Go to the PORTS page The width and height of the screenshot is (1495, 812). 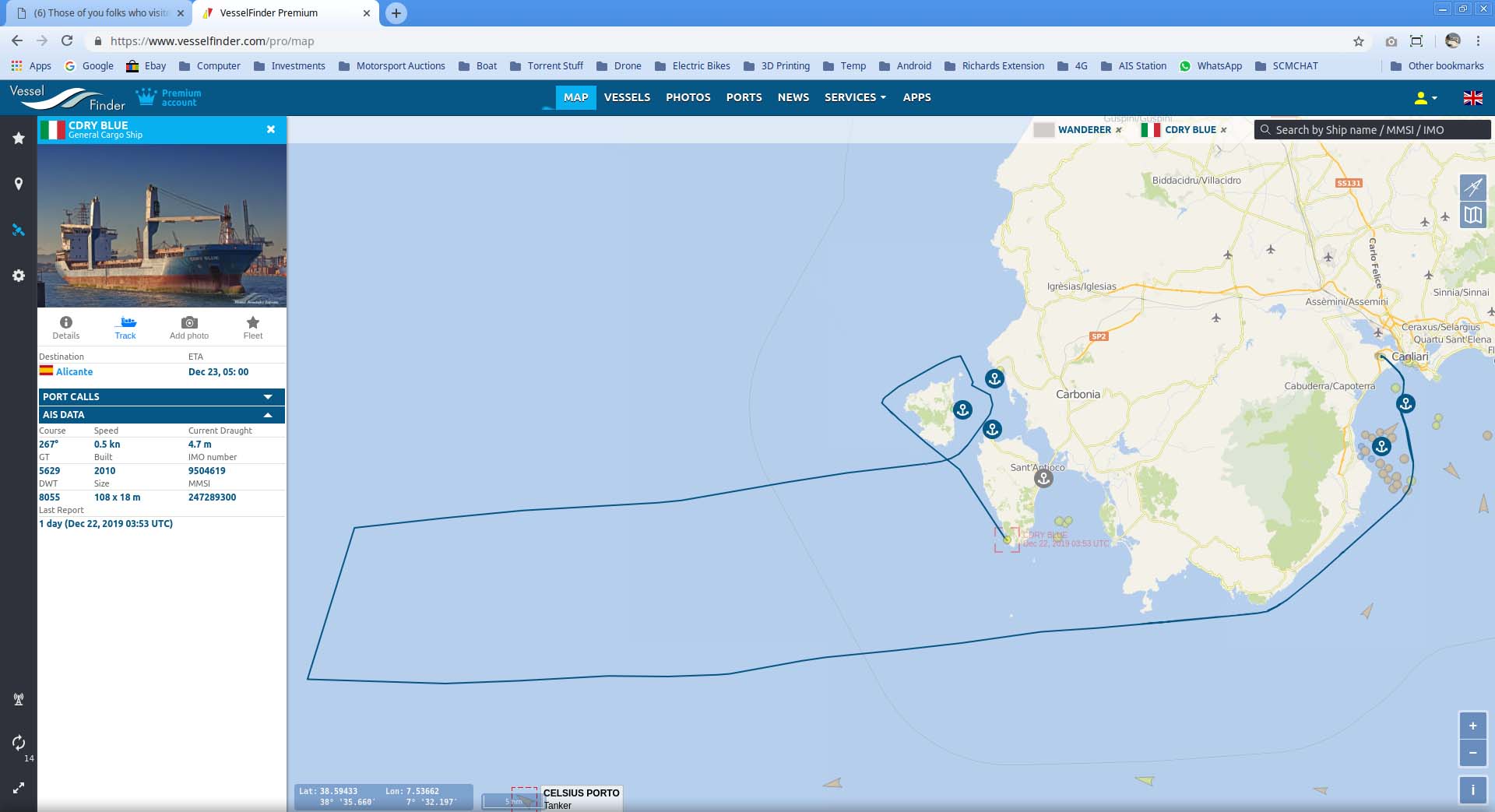744,97
